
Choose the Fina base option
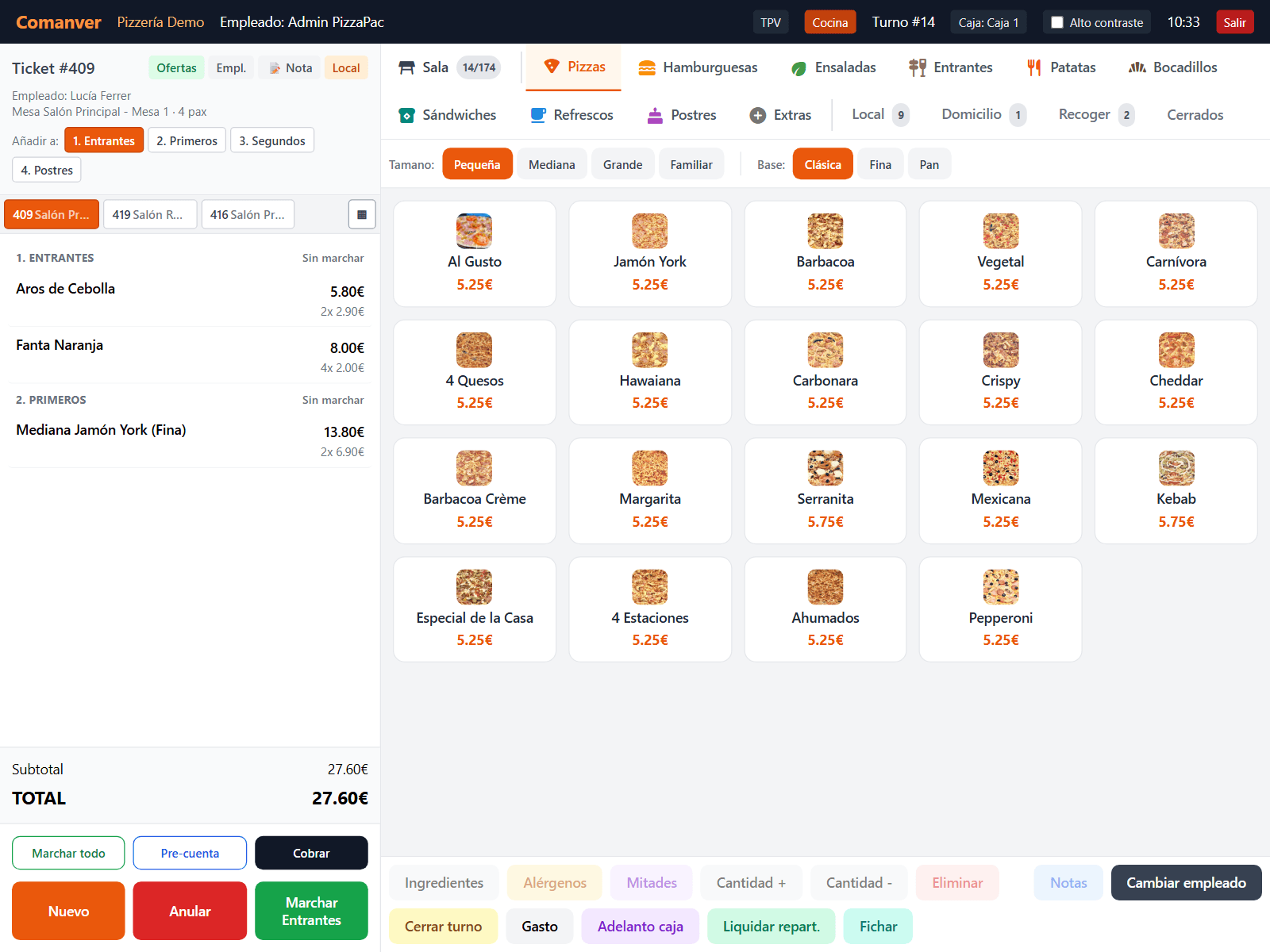pos(880,164)
